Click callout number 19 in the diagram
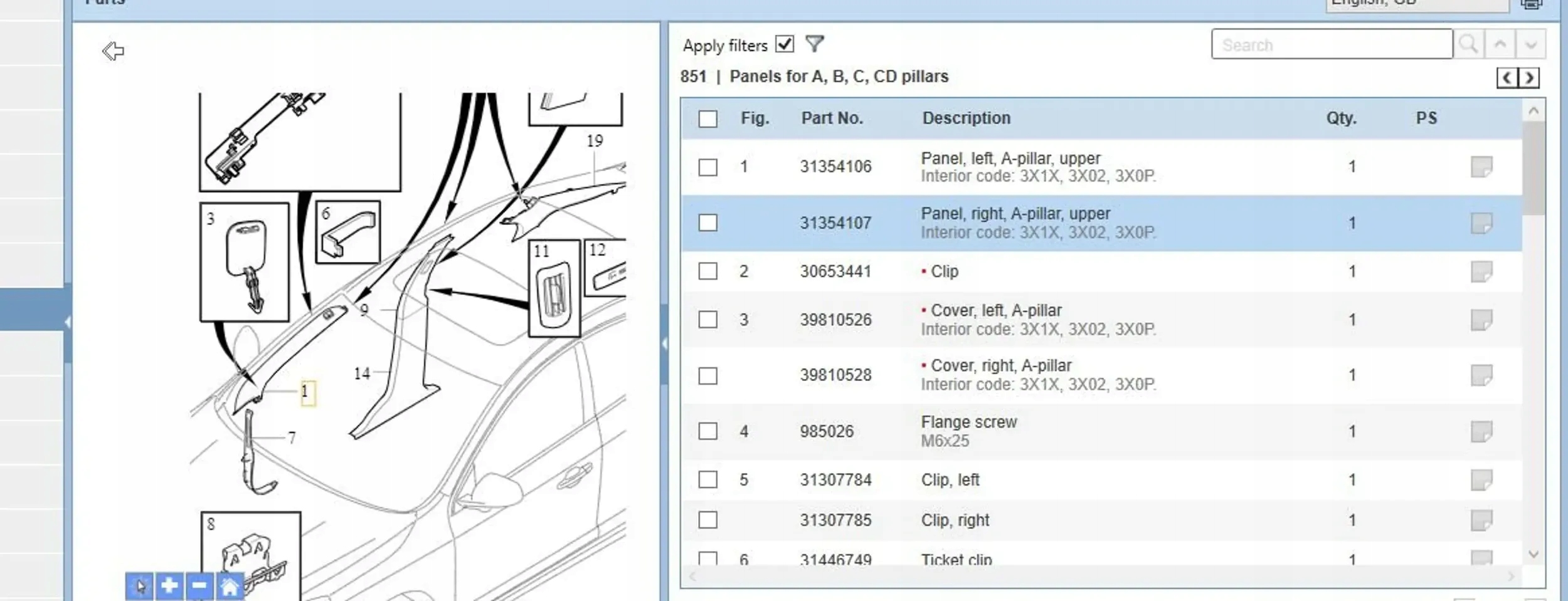The image size is (1568, 601). point(595,141)
